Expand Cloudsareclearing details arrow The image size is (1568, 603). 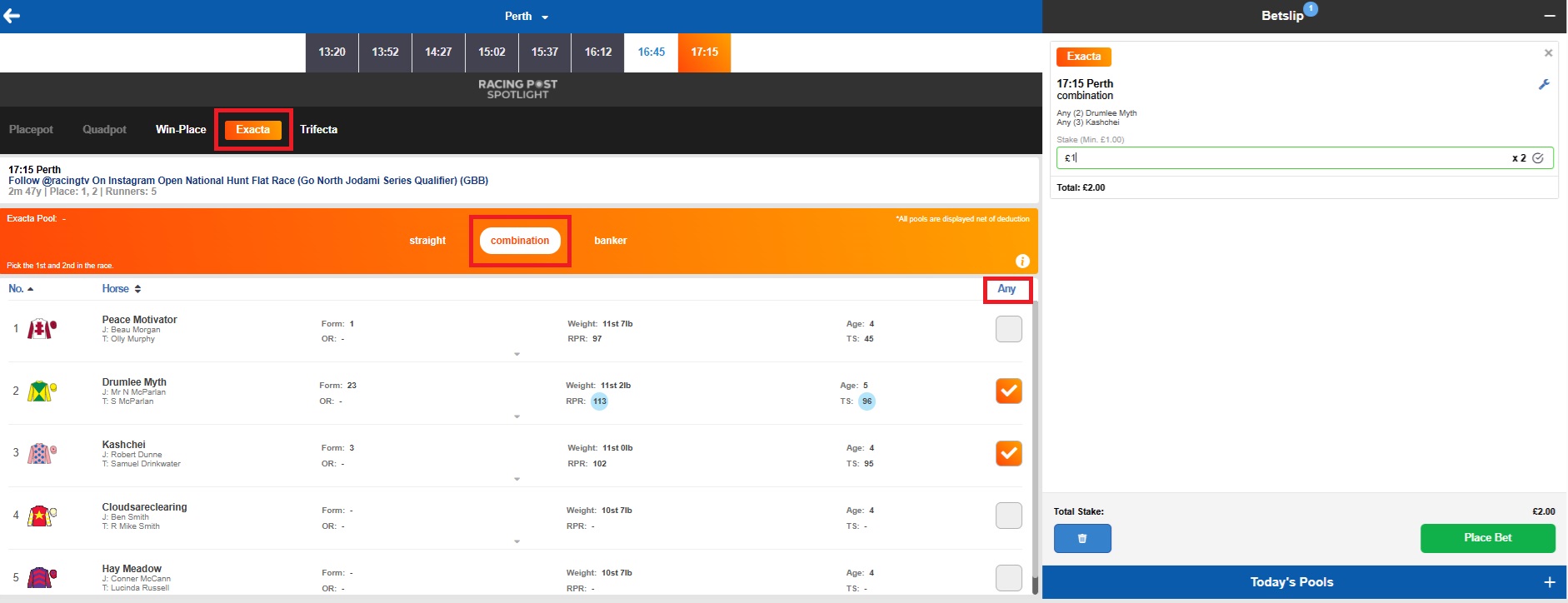tap(517, 542)
